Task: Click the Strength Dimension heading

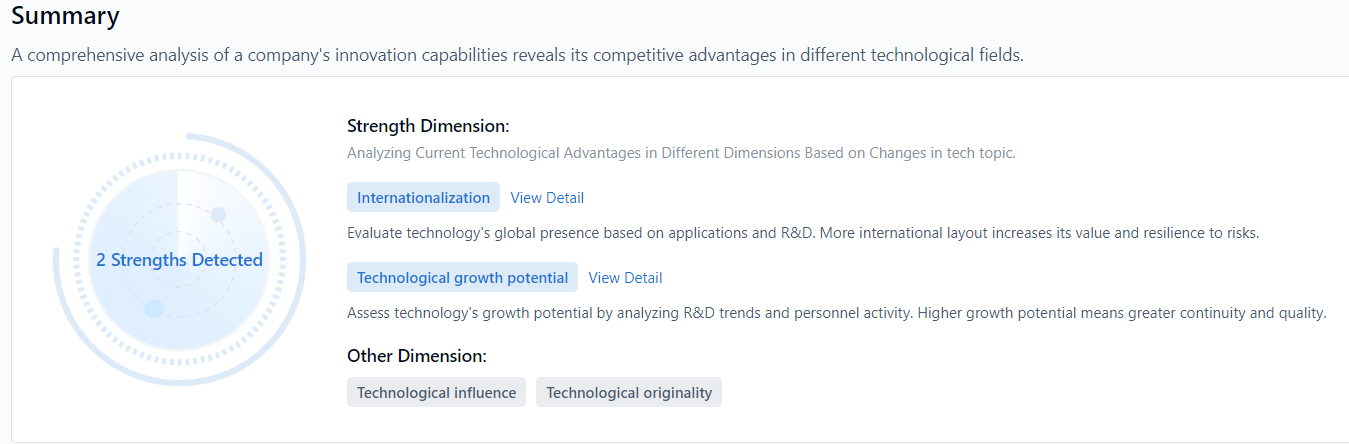Action: [428, 126]
